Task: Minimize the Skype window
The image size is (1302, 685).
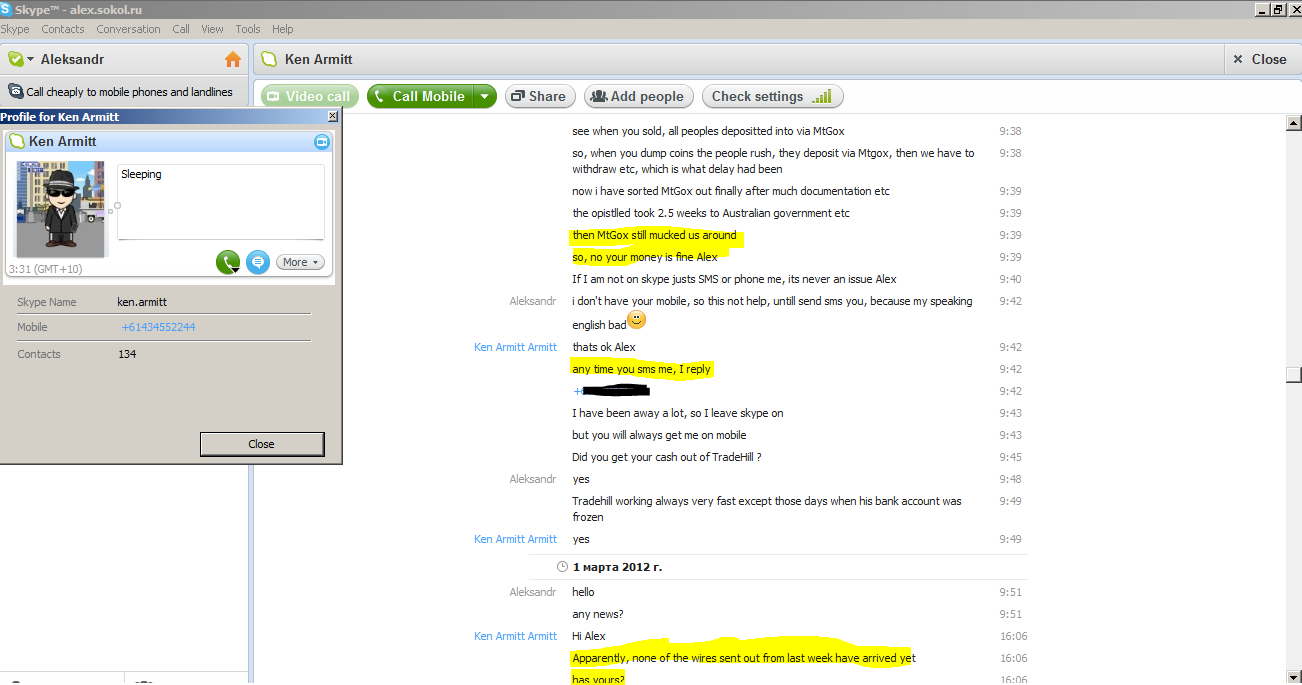Action: point(1262,9)
